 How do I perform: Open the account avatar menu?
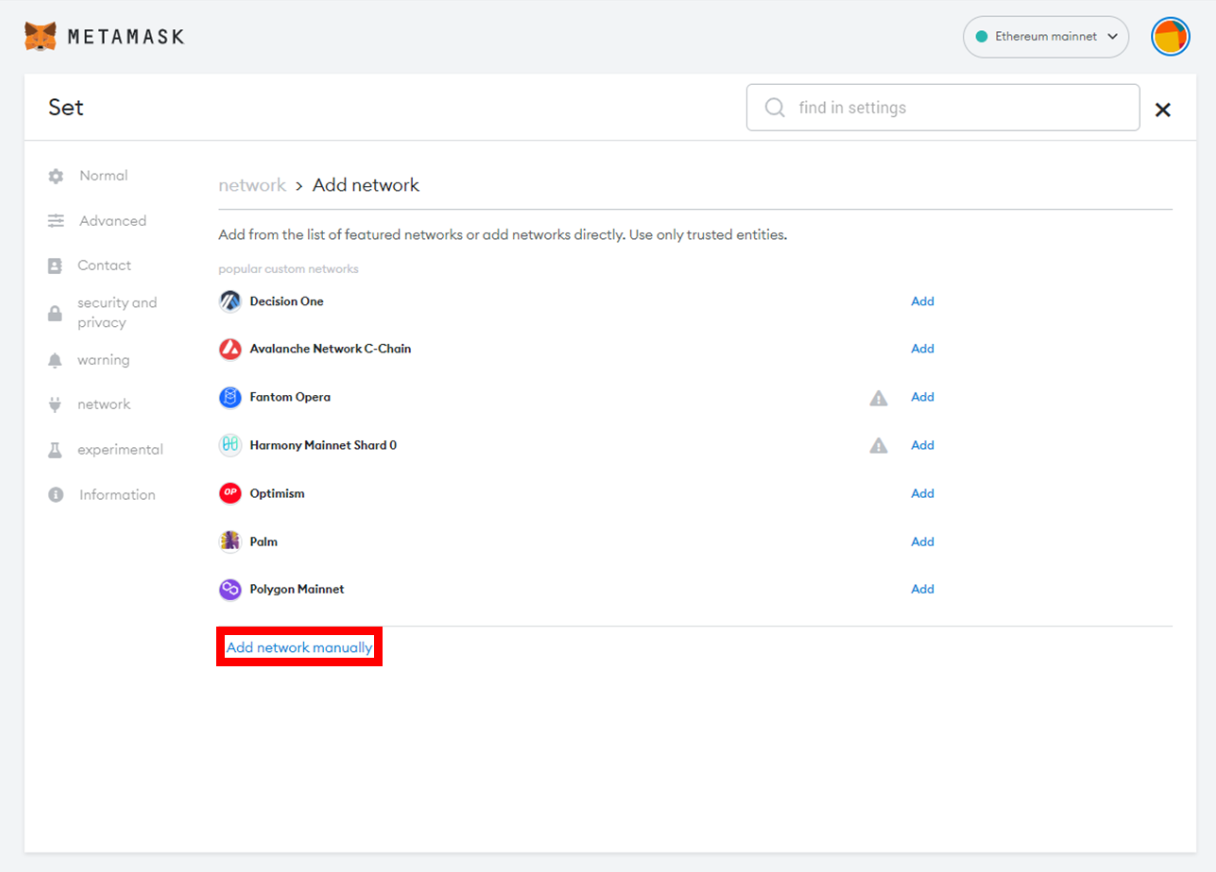tap(1170, 37)
